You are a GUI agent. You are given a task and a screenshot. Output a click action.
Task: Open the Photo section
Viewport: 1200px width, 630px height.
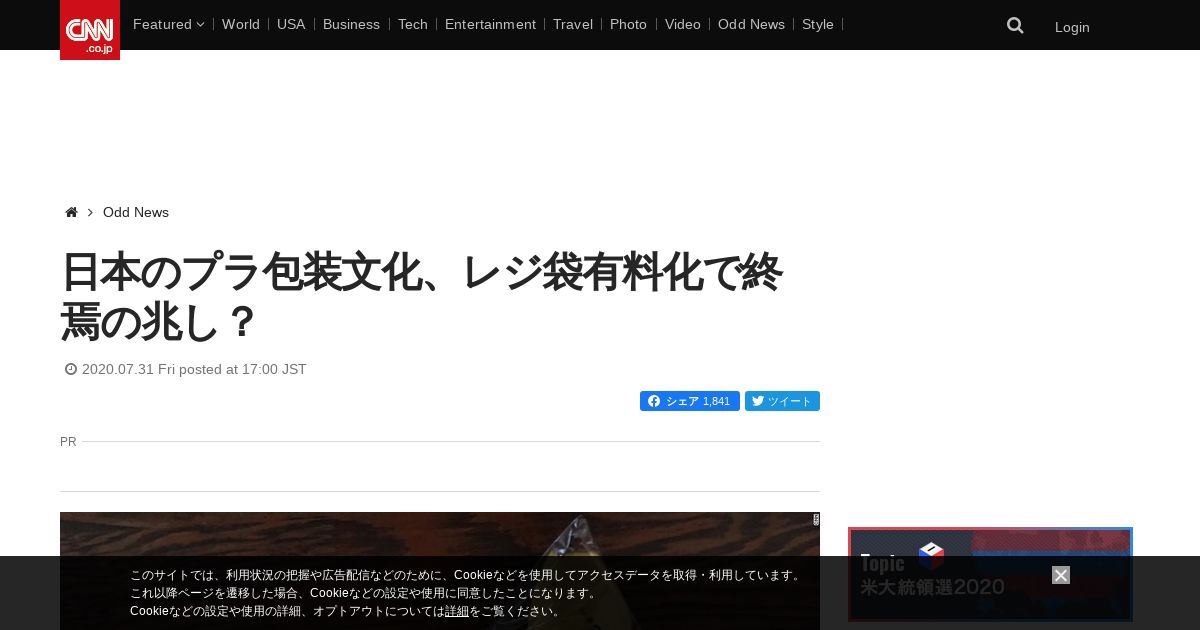[628, 24]
